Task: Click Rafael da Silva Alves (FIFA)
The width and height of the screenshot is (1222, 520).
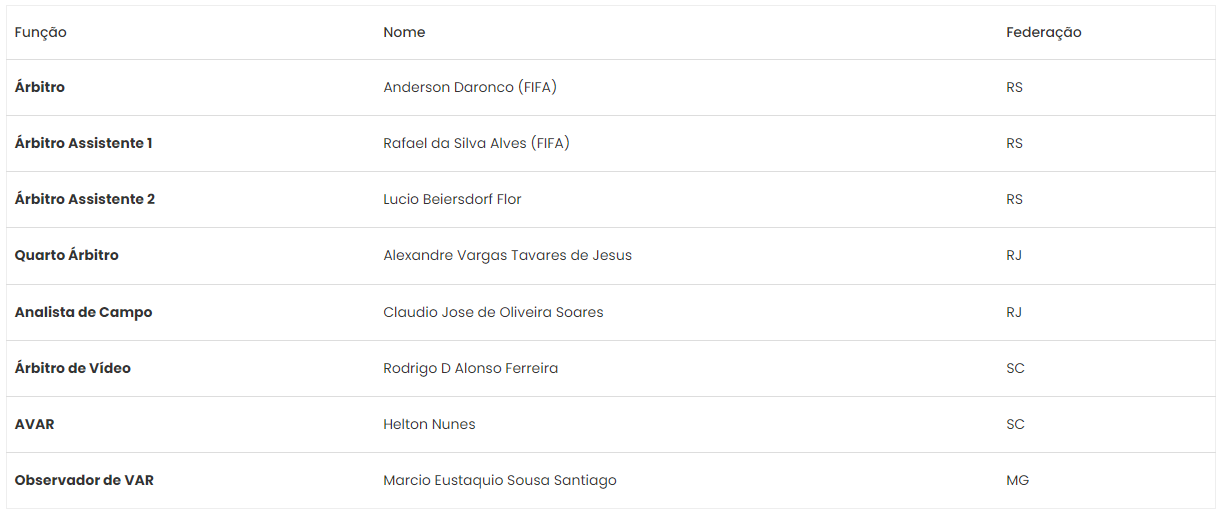Action: coord(476,143)
